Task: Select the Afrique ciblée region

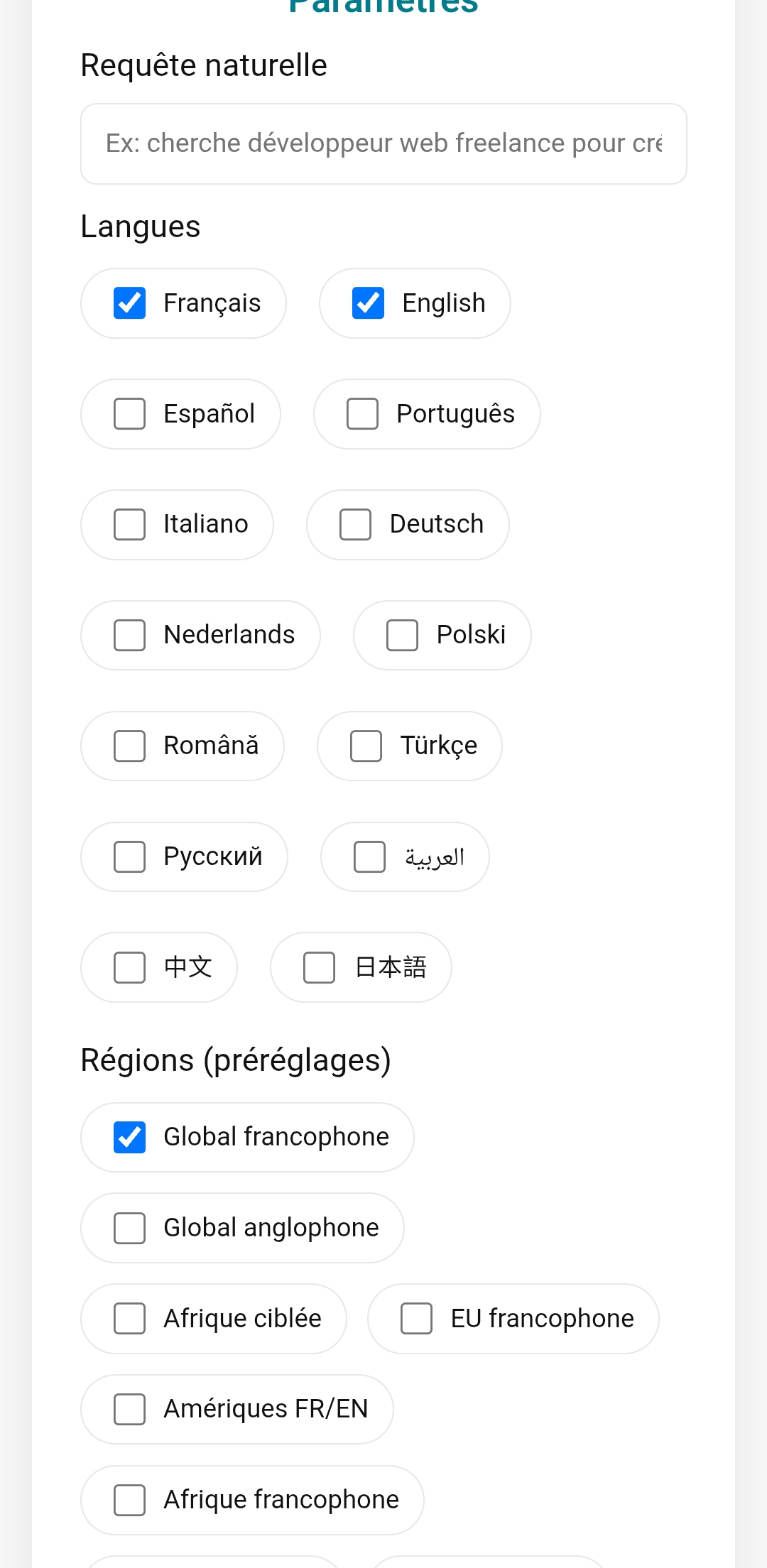Action: tap(130, 1319)
